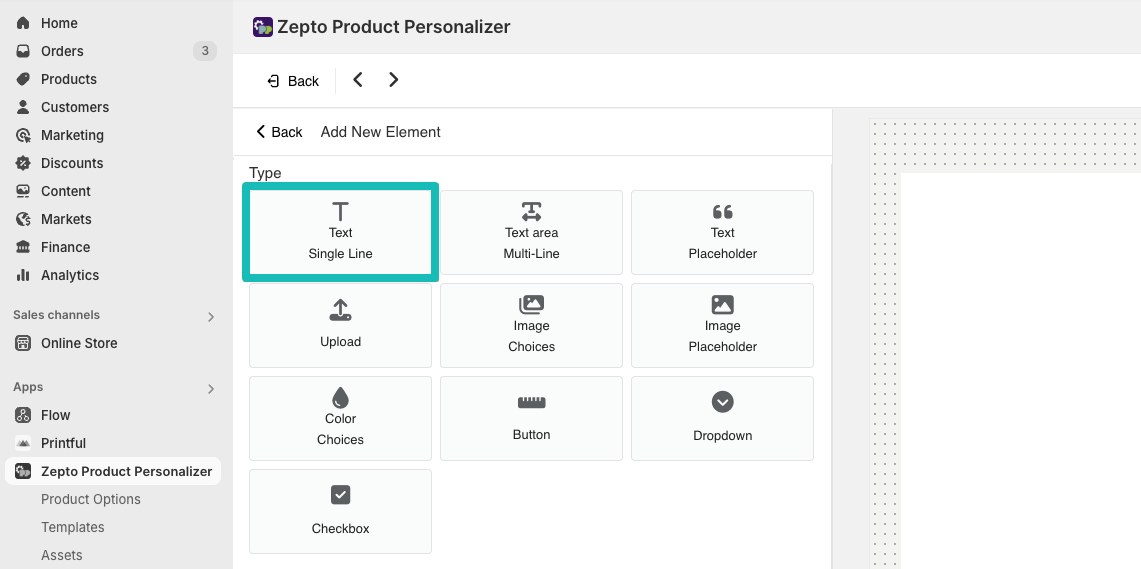Click the Type label above tiles

click(265, 173)
